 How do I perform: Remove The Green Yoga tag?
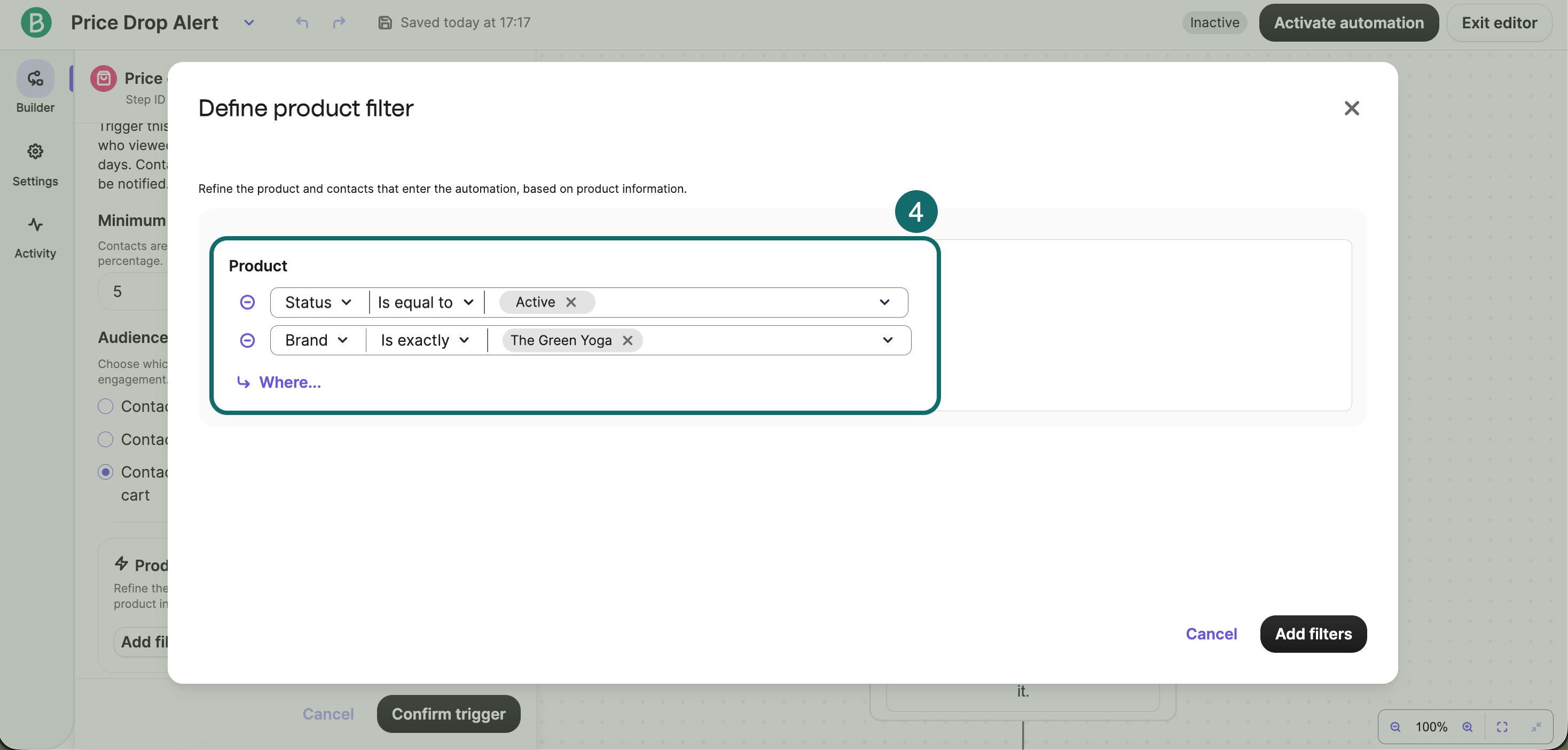click(x=628, y=340)
